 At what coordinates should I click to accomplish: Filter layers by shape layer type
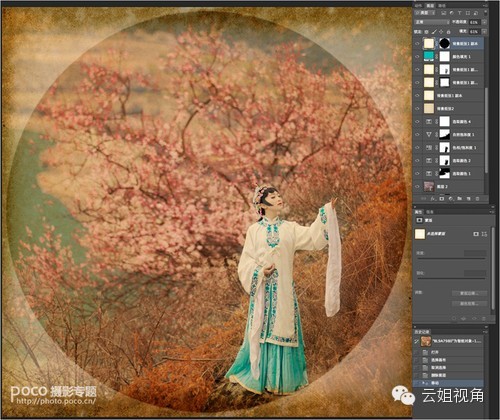(468, 13)
